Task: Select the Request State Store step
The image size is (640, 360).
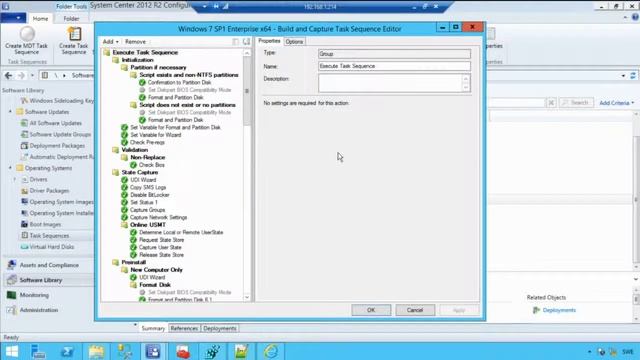Action: (x=161, y=240)
